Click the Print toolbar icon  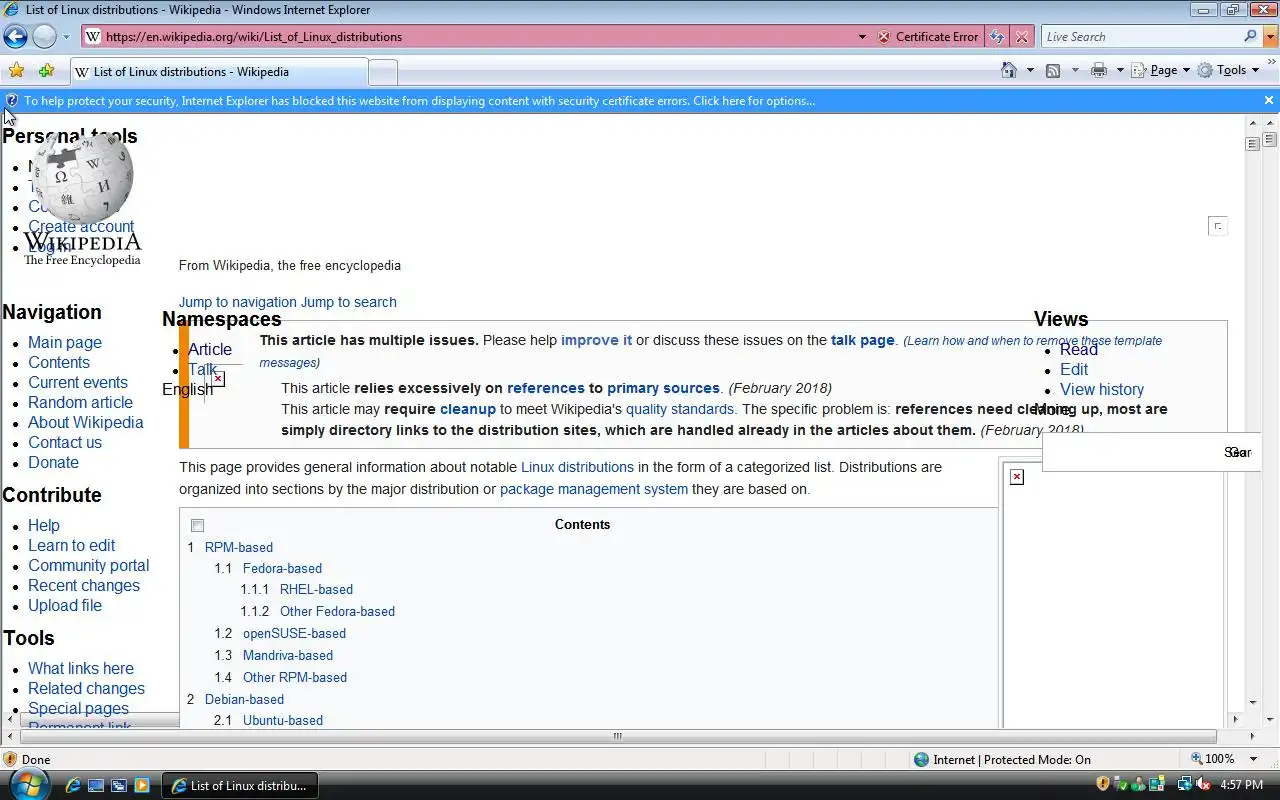coord(1099,70)
